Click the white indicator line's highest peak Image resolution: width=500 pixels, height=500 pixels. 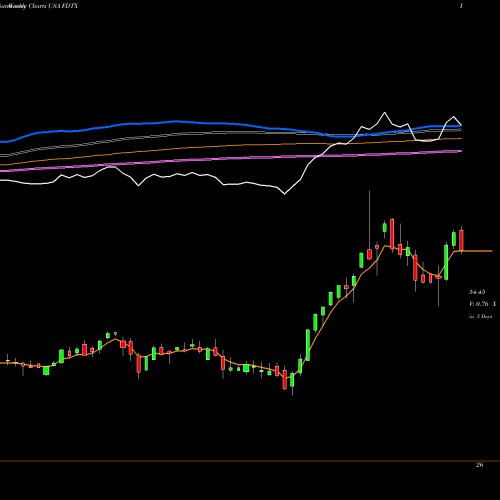385,113
